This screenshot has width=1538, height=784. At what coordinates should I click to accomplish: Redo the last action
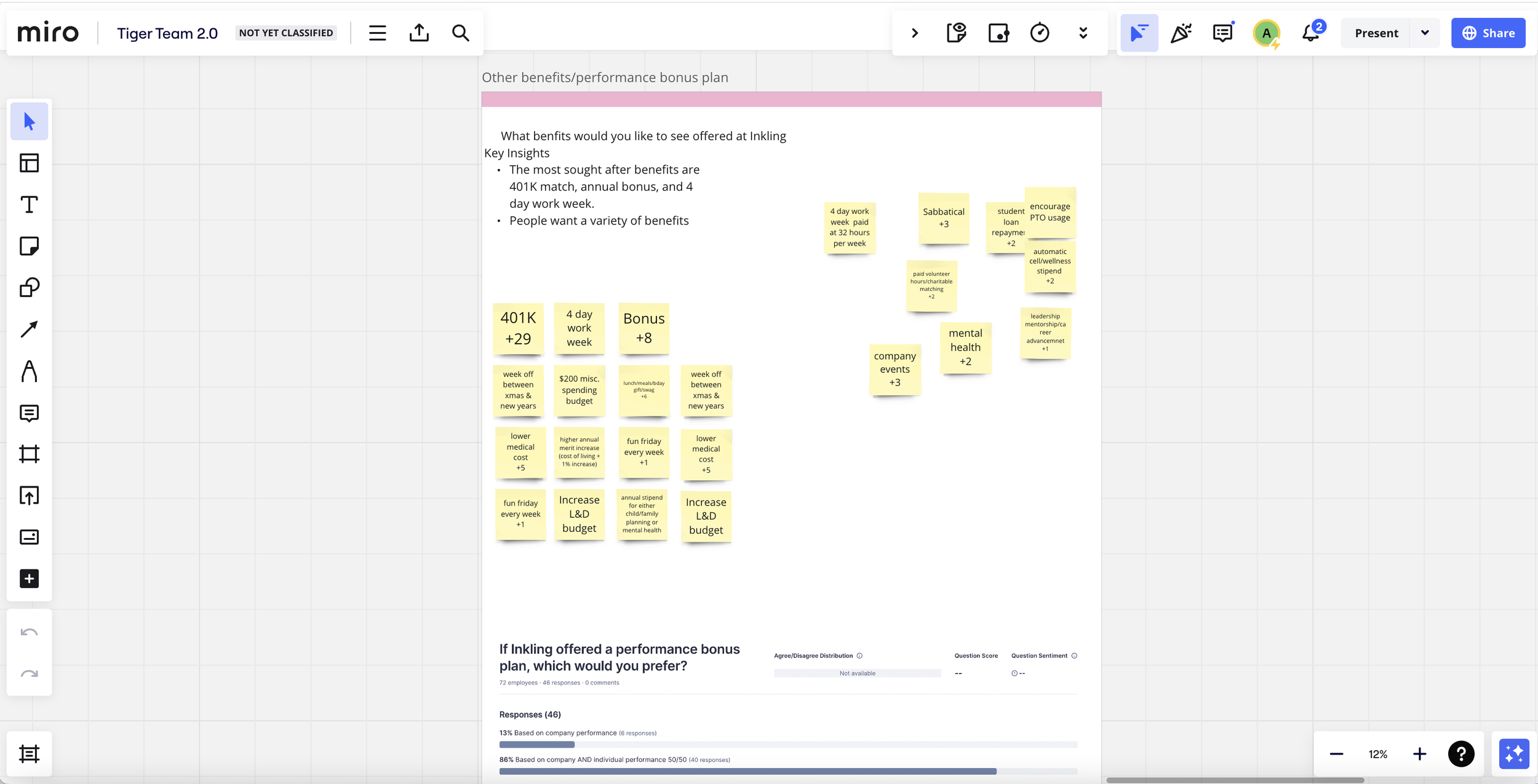pos(29,674)
